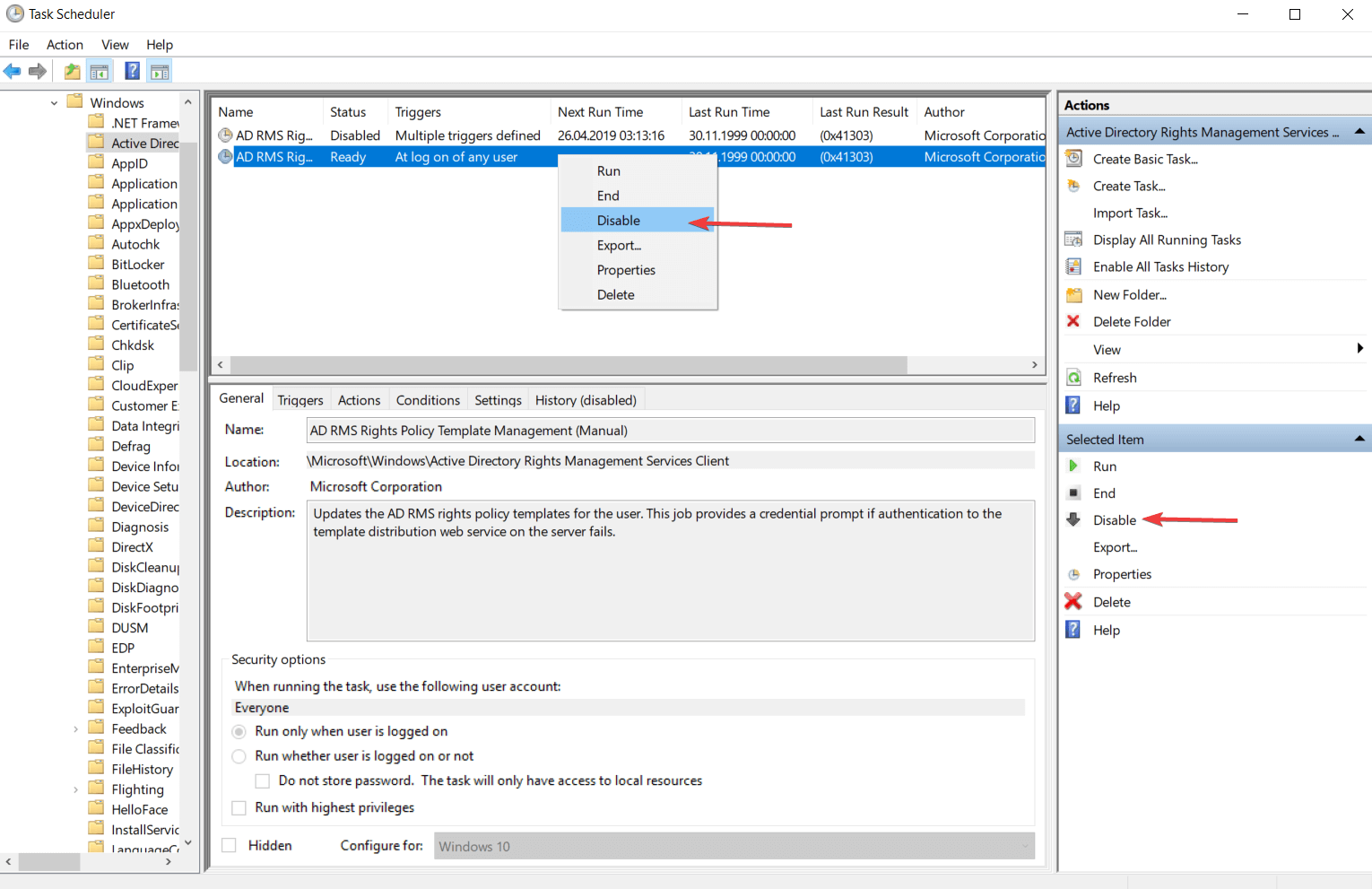Click Disable under Selected Item
The height and width of the screenshot is (889, 1372).
pos(1115,519)
